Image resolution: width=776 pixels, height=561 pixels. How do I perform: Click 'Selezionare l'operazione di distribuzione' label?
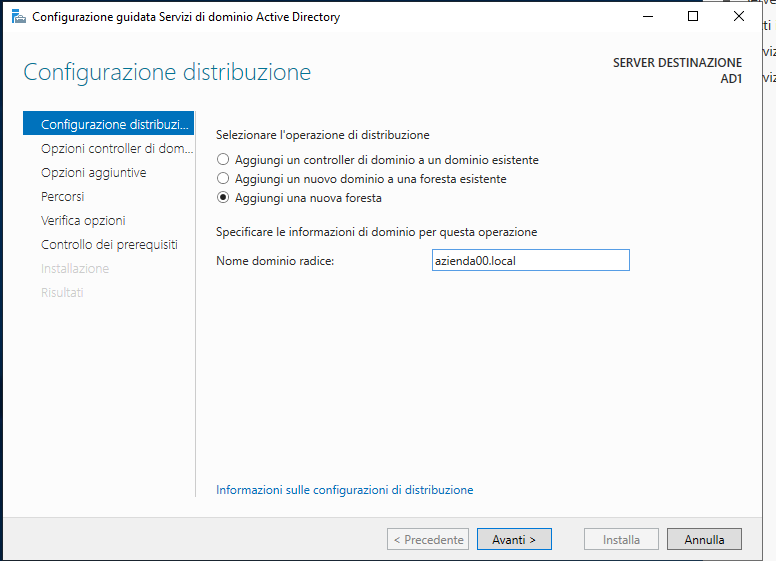323,135
